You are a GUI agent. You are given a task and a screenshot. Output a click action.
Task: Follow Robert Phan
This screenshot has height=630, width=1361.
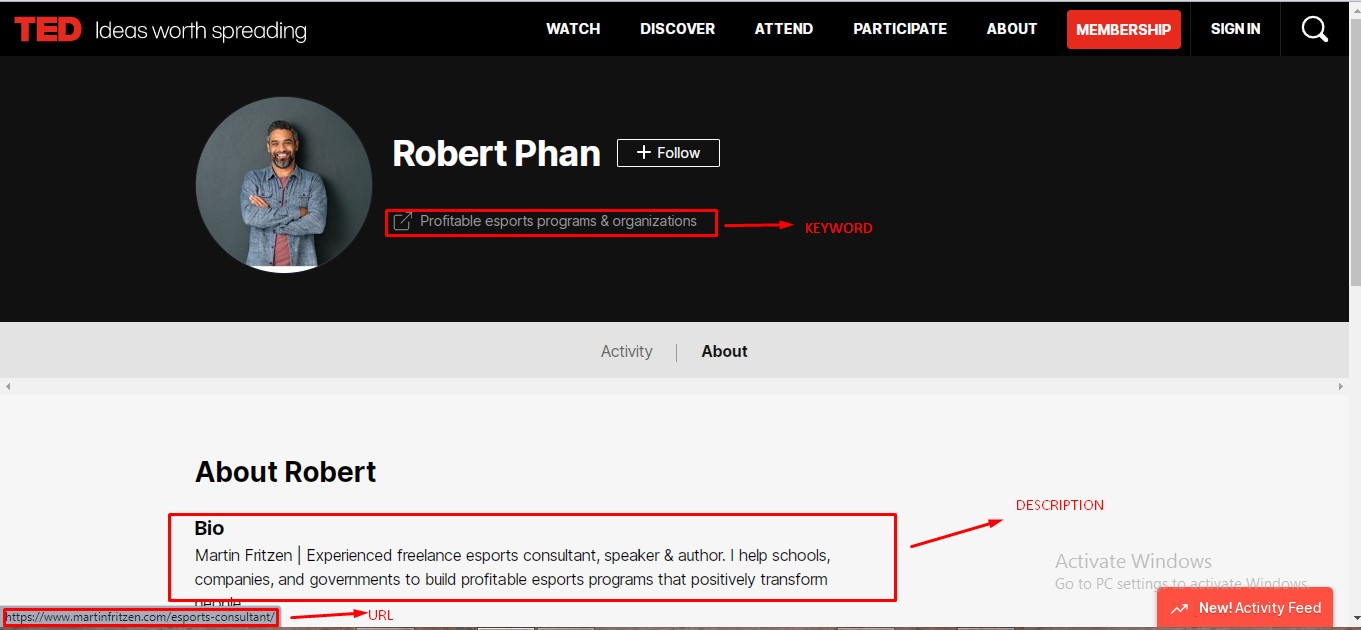(668, 153)
